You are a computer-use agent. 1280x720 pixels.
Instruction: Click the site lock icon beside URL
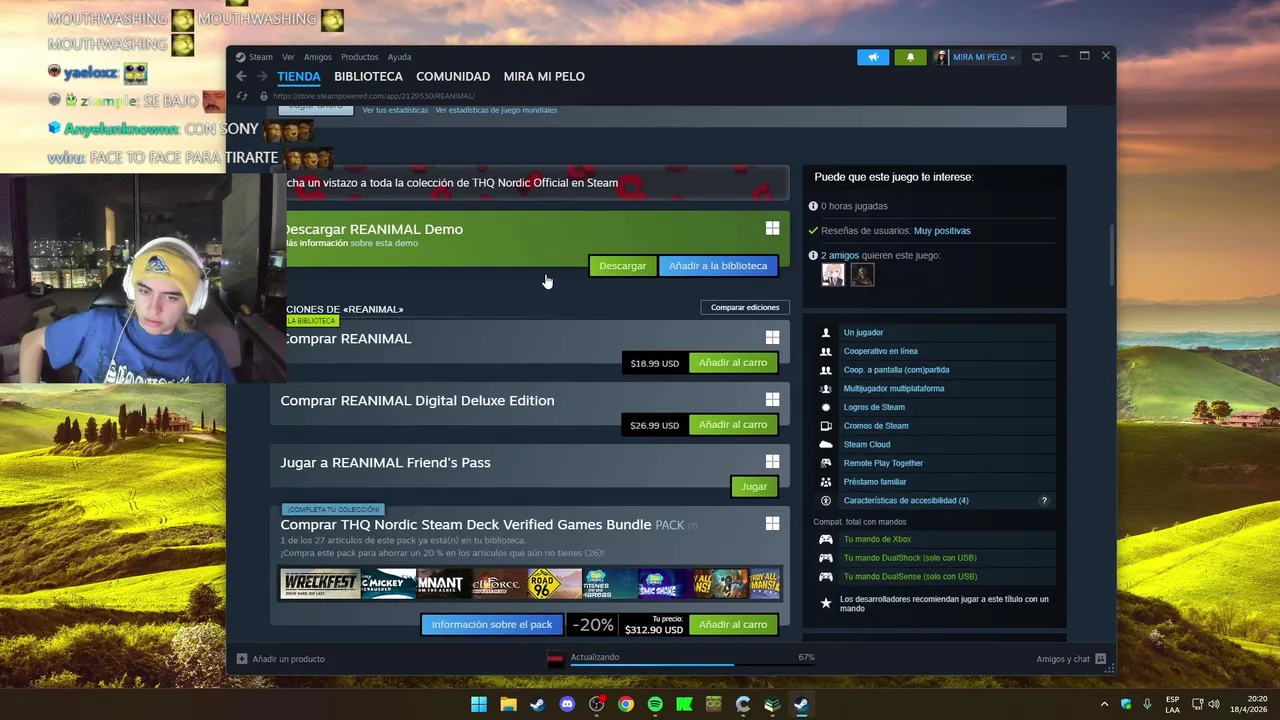[264, 96]
